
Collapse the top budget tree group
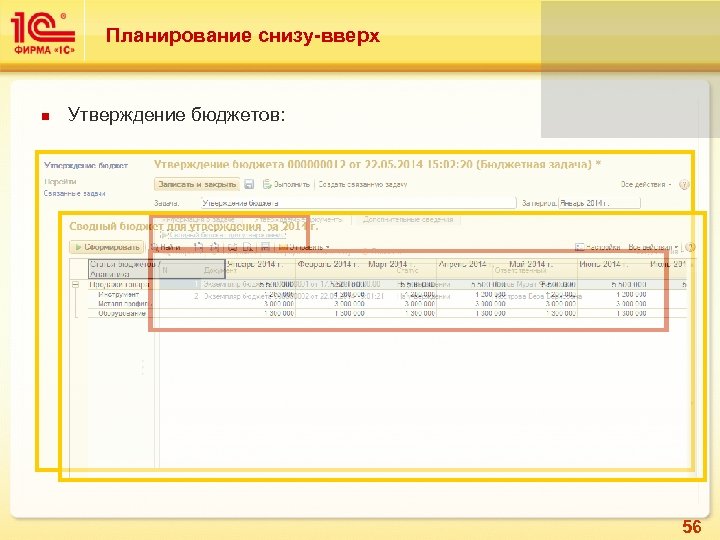(x=76, y=285)
